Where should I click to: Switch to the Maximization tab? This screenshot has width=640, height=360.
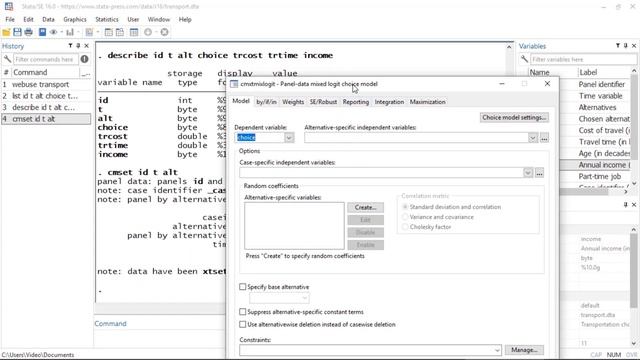click(427, 102)
